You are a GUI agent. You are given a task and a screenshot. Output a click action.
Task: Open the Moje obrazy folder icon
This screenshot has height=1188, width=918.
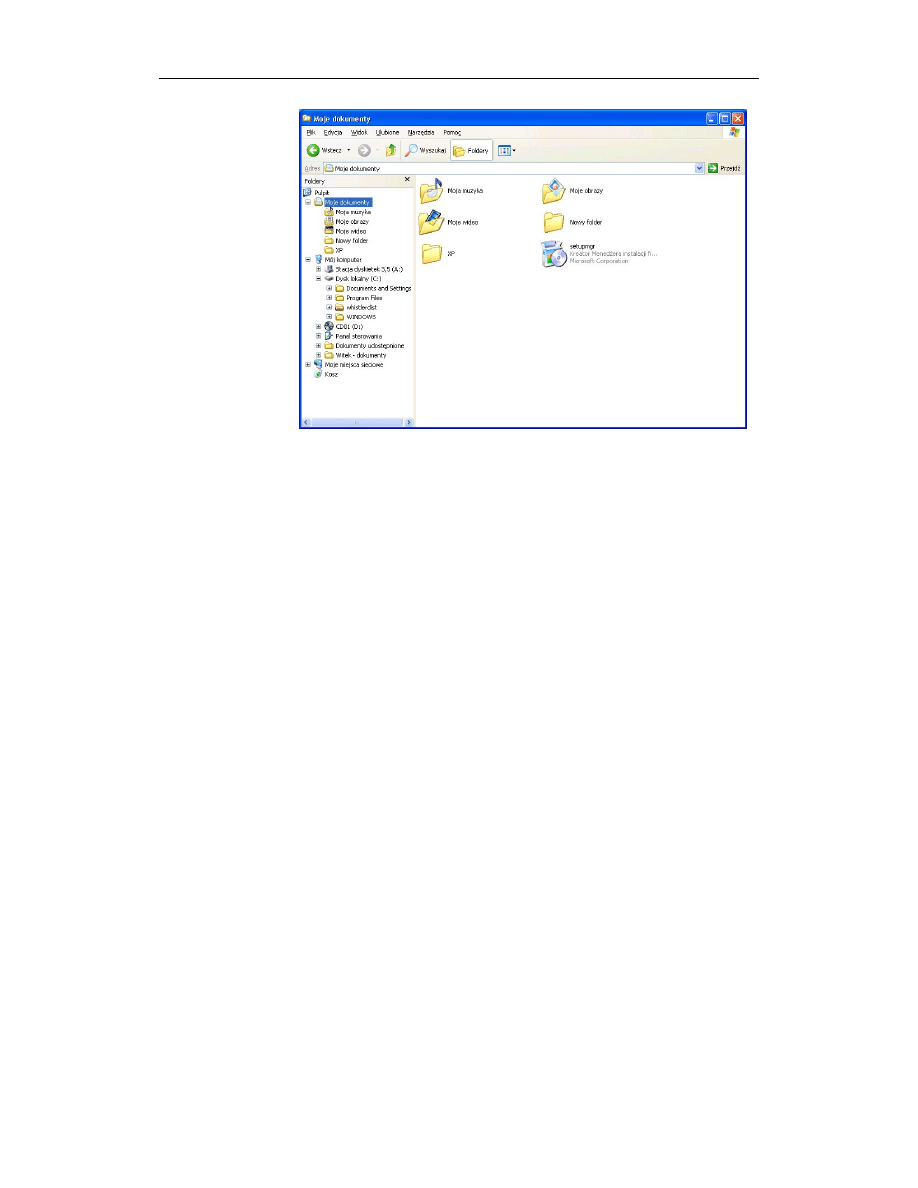click(x=552, y=190)
